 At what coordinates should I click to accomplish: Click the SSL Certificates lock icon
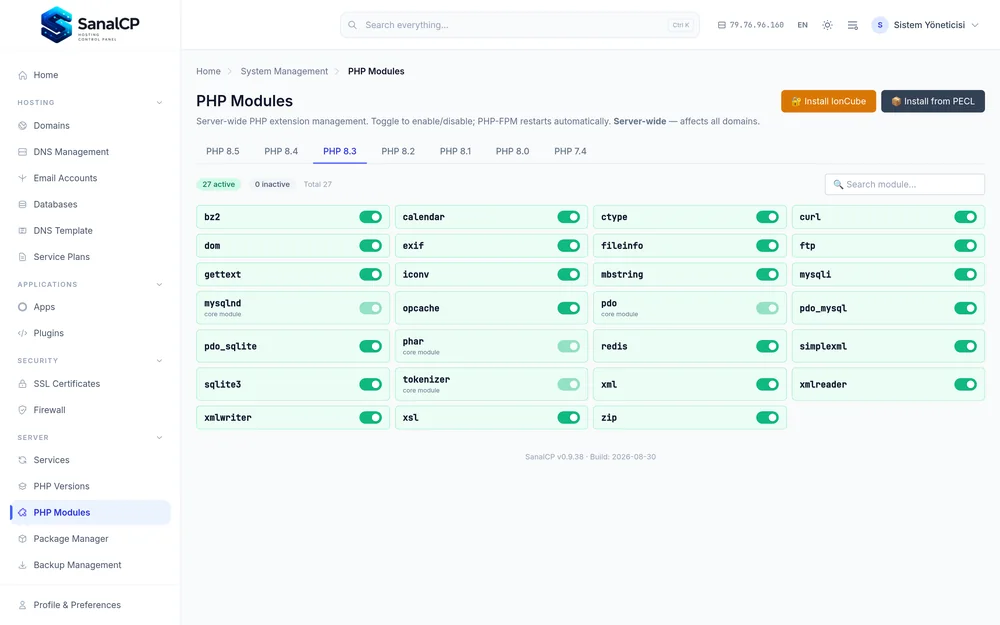click(22, 384)
